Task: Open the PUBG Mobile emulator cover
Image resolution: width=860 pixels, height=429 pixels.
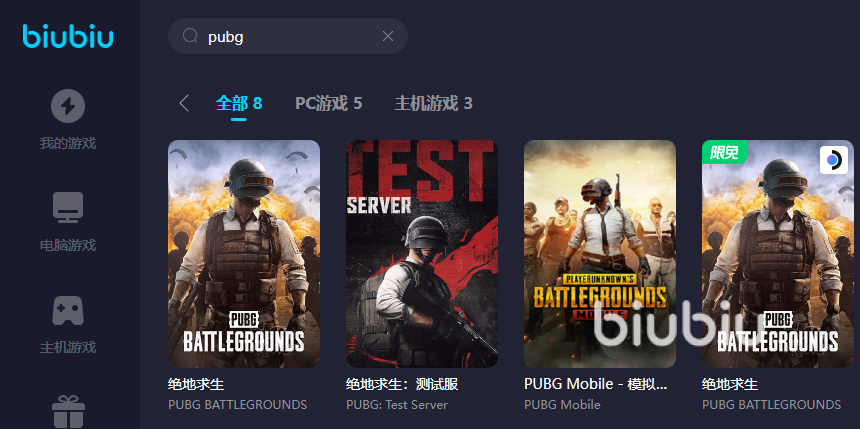Action: [600, 253]
